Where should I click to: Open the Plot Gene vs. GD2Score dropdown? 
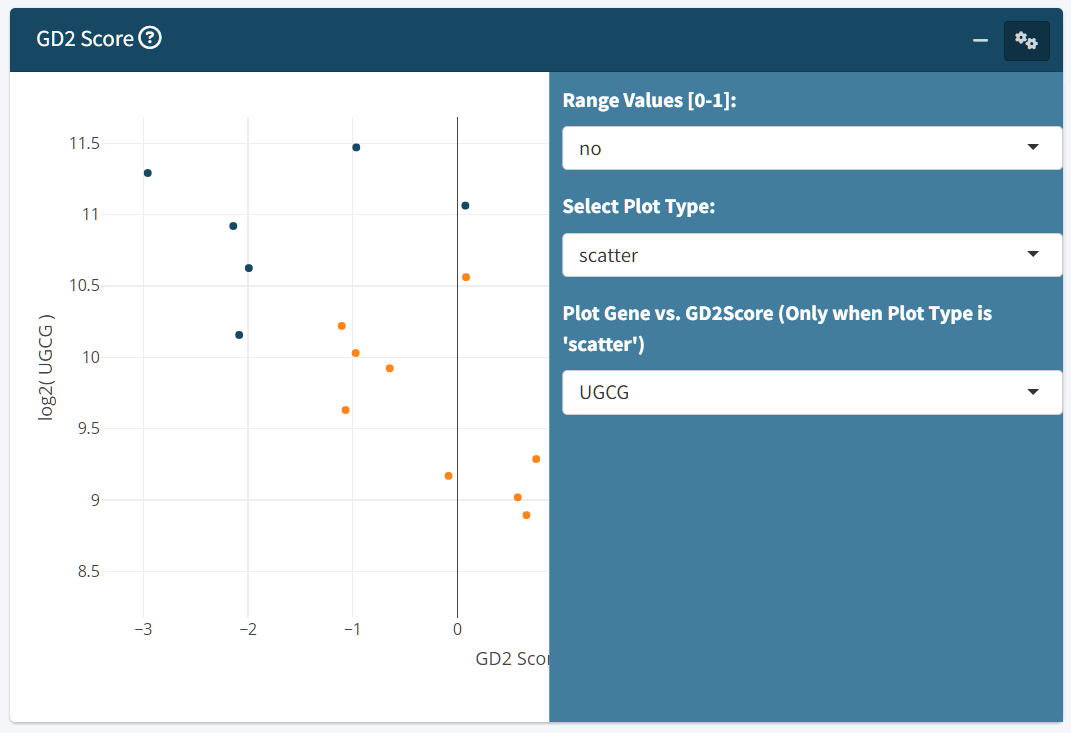click(811, 392)
